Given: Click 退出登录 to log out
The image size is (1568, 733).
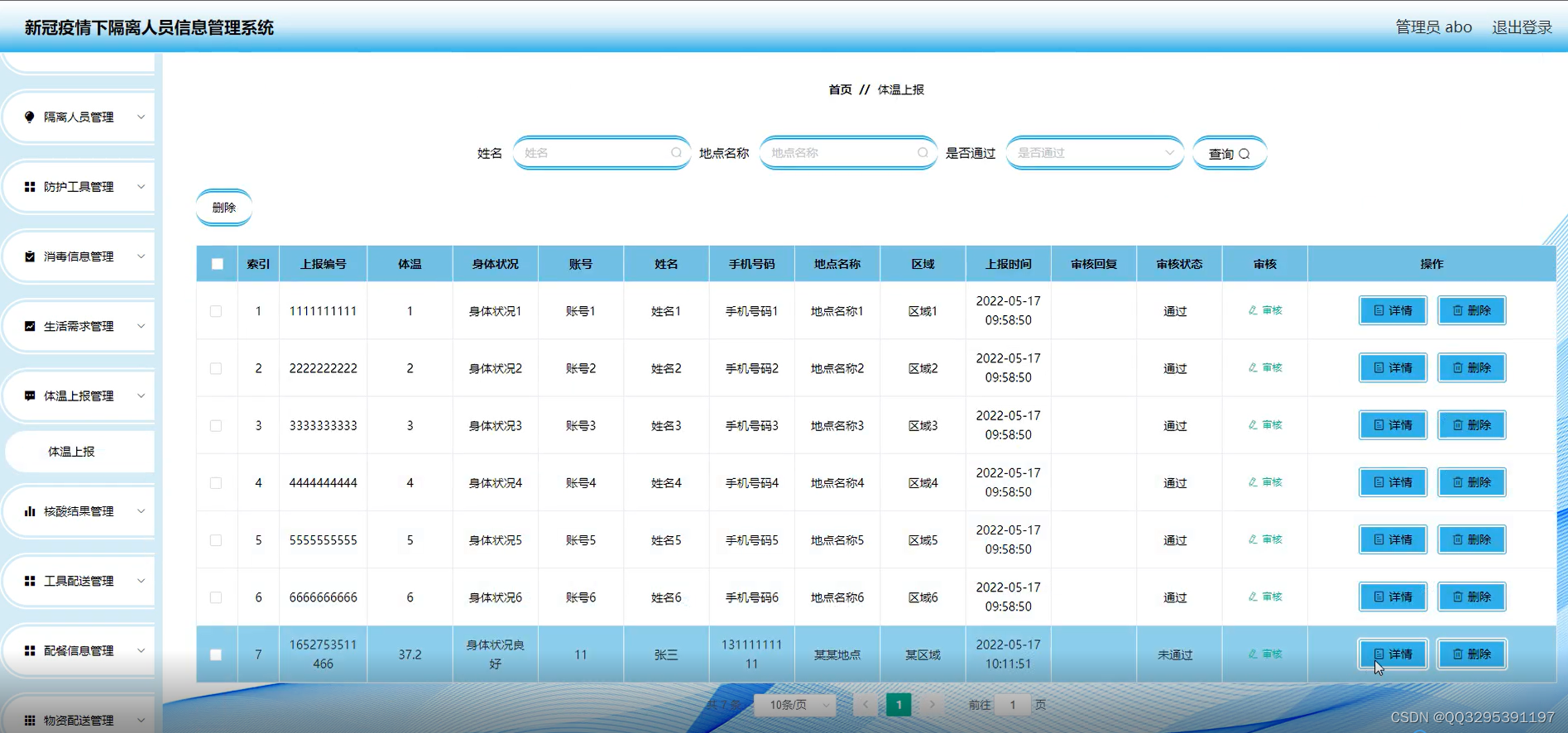Looking at the screenshot, I should [1522, 27].
